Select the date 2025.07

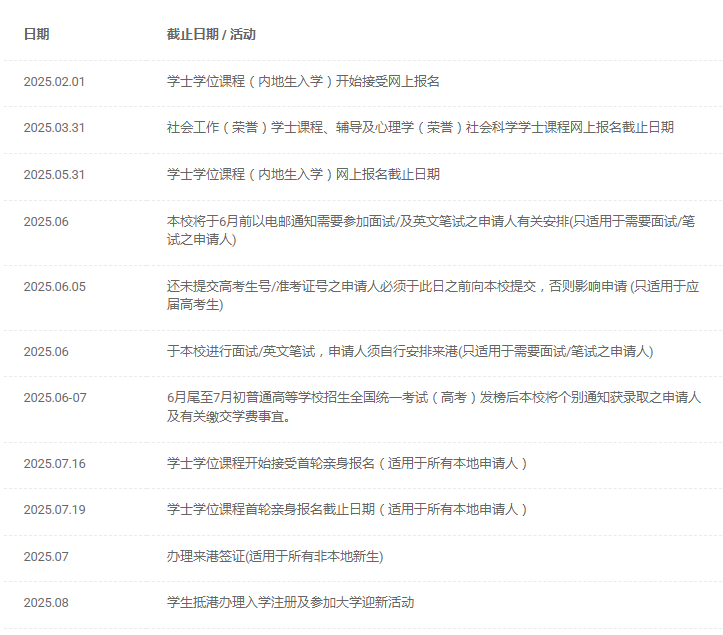(x=46, y=557)
